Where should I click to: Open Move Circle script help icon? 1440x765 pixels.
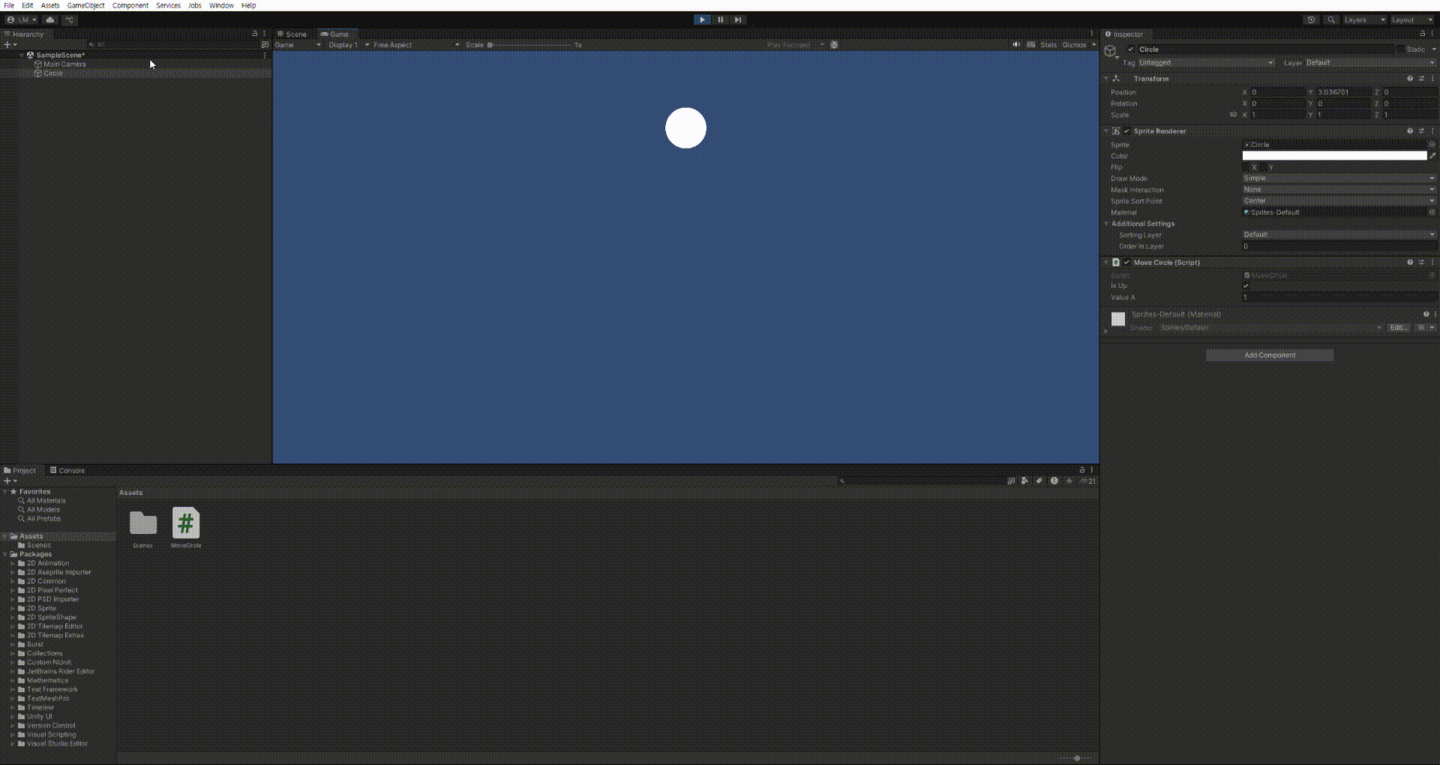pyautogui.click(x=1410, y=262)
